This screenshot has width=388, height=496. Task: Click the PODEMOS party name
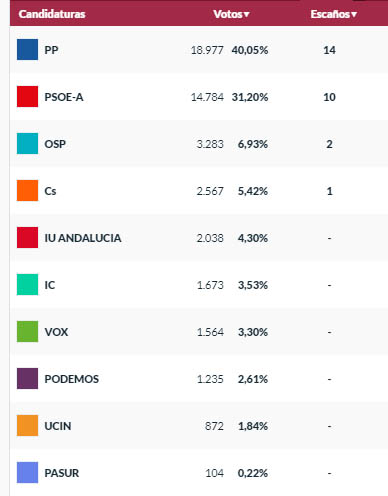point(72,379)
